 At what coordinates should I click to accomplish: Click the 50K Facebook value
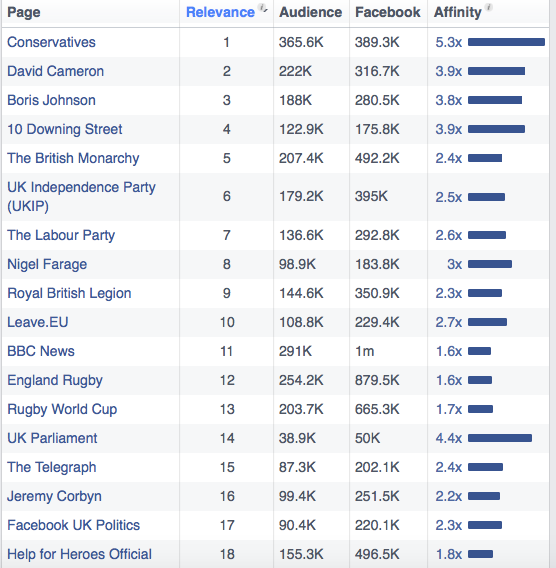[x=368, y=438]
